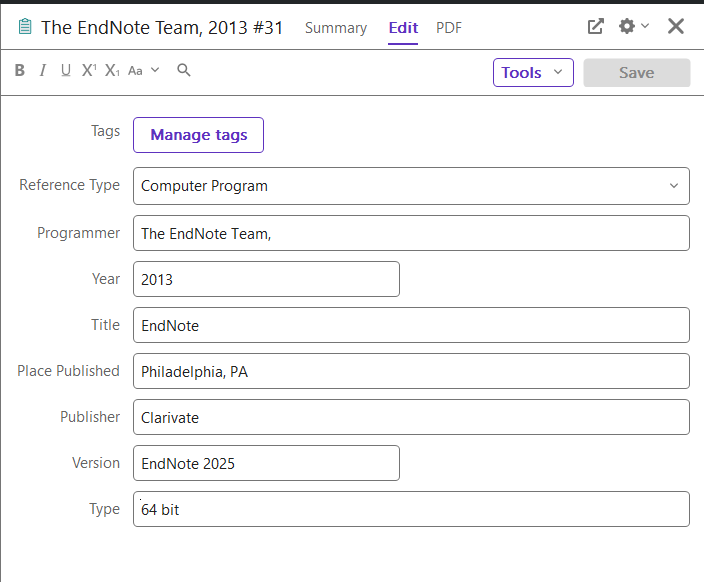Click the Place Published field
Viewport: 704px width, 582px height.
[411, 371]
